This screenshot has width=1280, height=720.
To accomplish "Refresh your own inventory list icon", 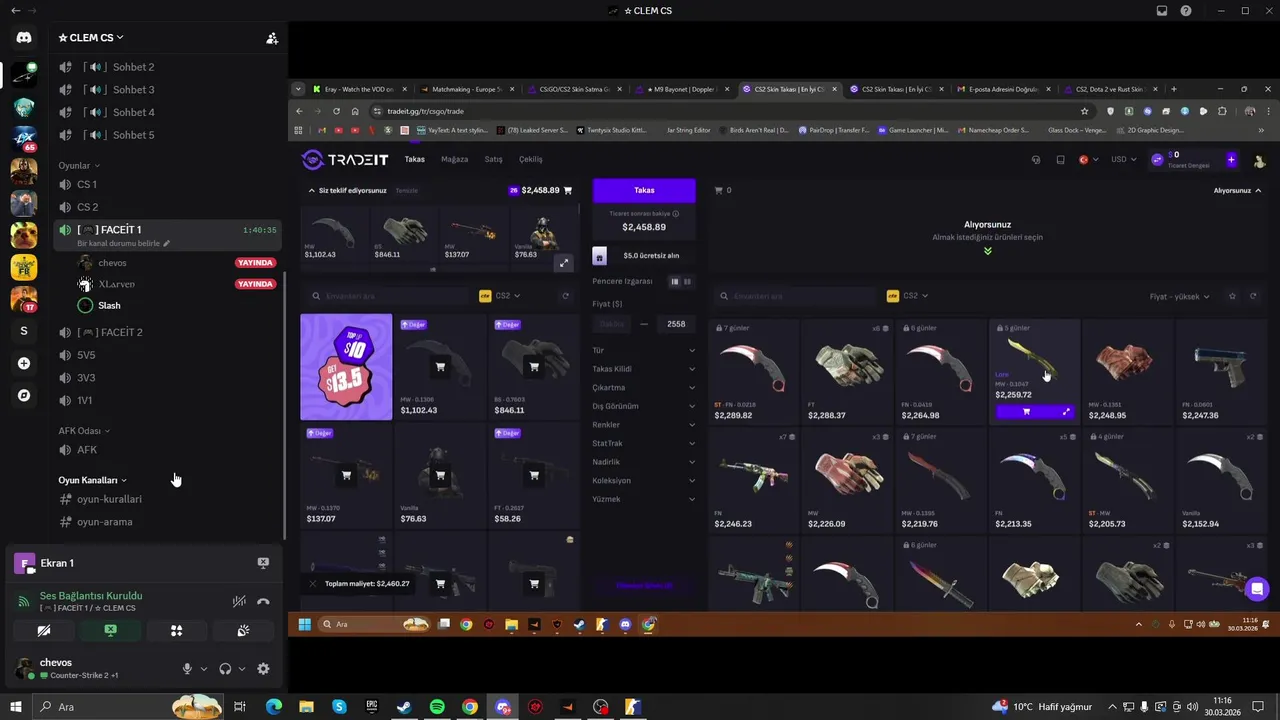I will coord(565,296).
